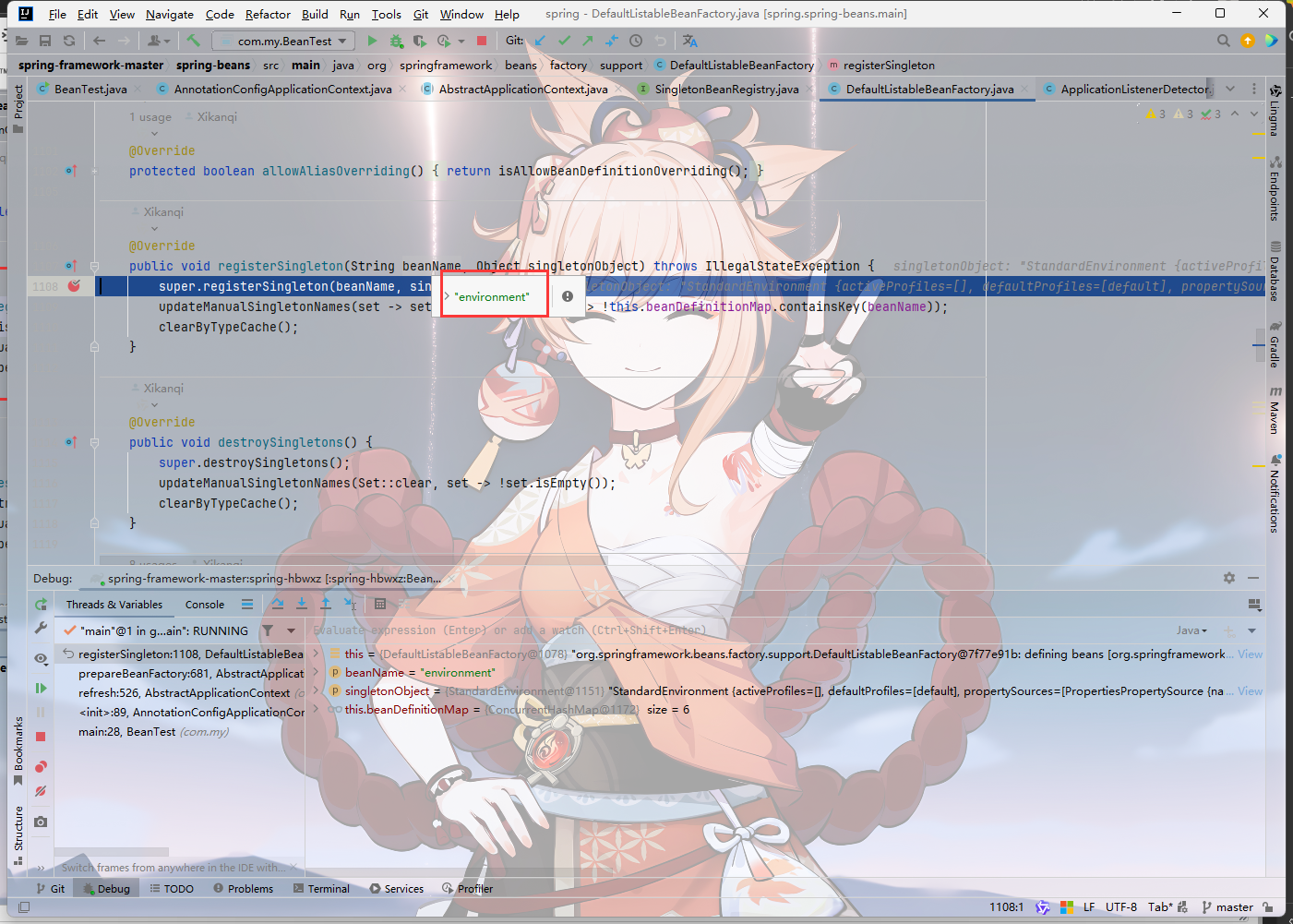The image size is (1293, 924).
Task: Dismiss the Switch frames hint close icon
Action: pyautogui.click(x=294, y=867)
